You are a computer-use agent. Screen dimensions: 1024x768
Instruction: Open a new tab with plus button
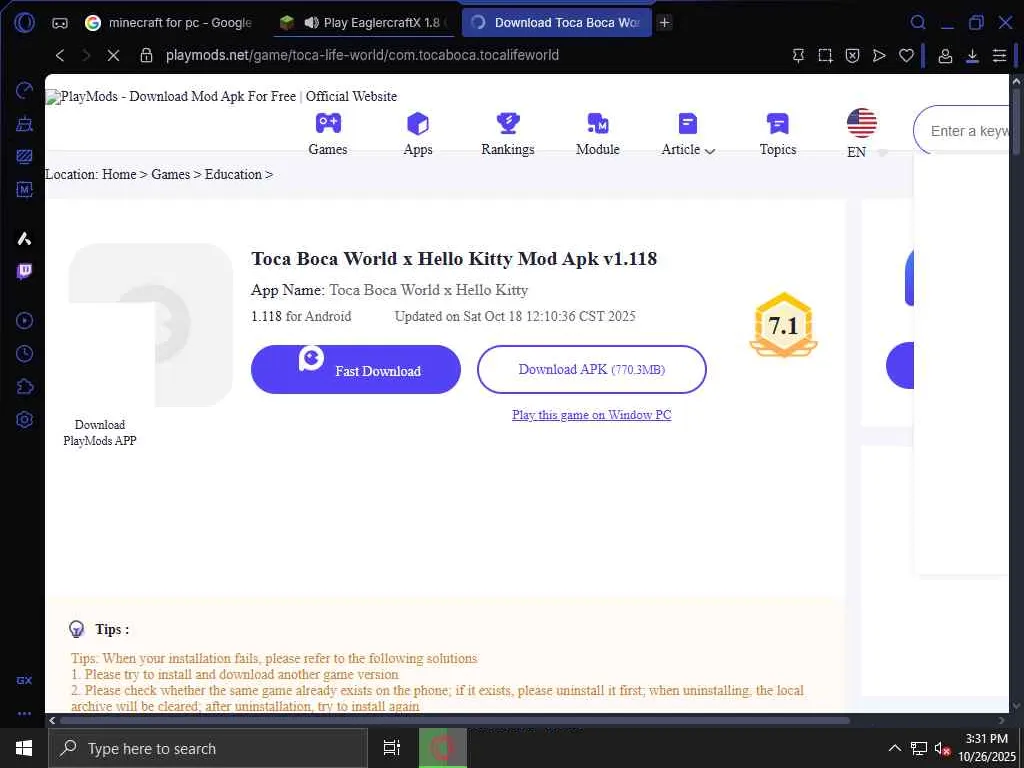coord(665,23)
